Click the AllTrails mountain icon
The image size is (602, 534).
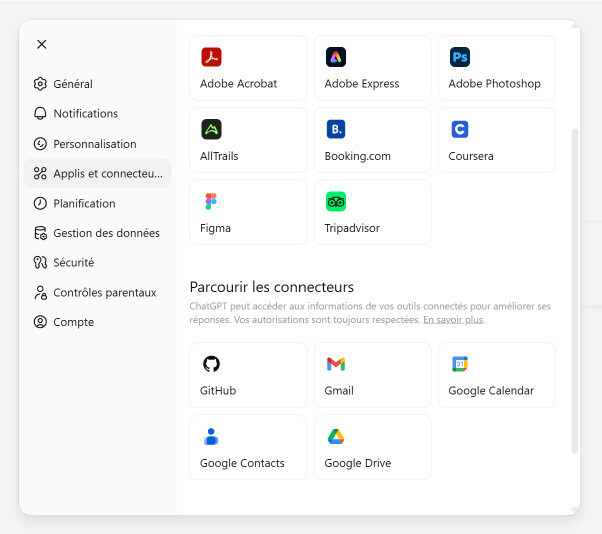(211, 129)
